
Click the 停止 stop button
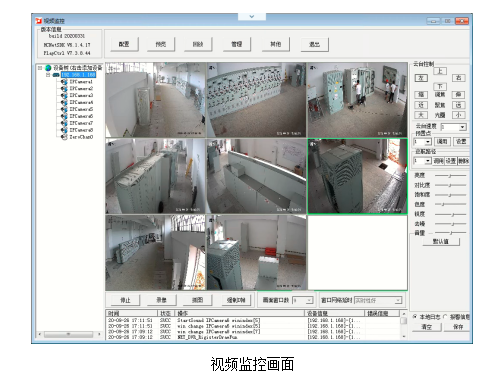click(126, 300)
